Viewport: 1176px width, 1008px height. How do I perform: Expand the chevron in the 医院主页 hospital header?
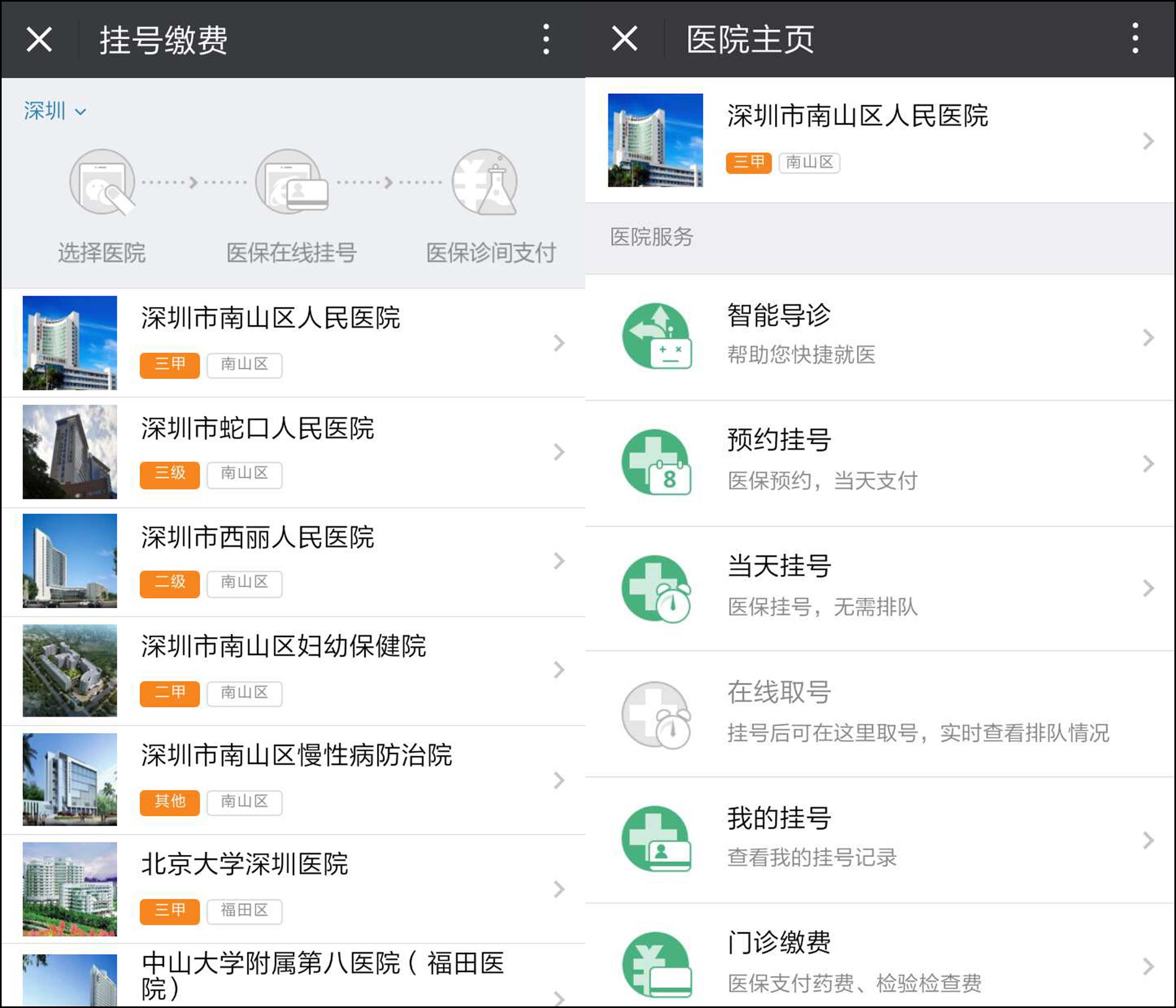(1148, 141)
